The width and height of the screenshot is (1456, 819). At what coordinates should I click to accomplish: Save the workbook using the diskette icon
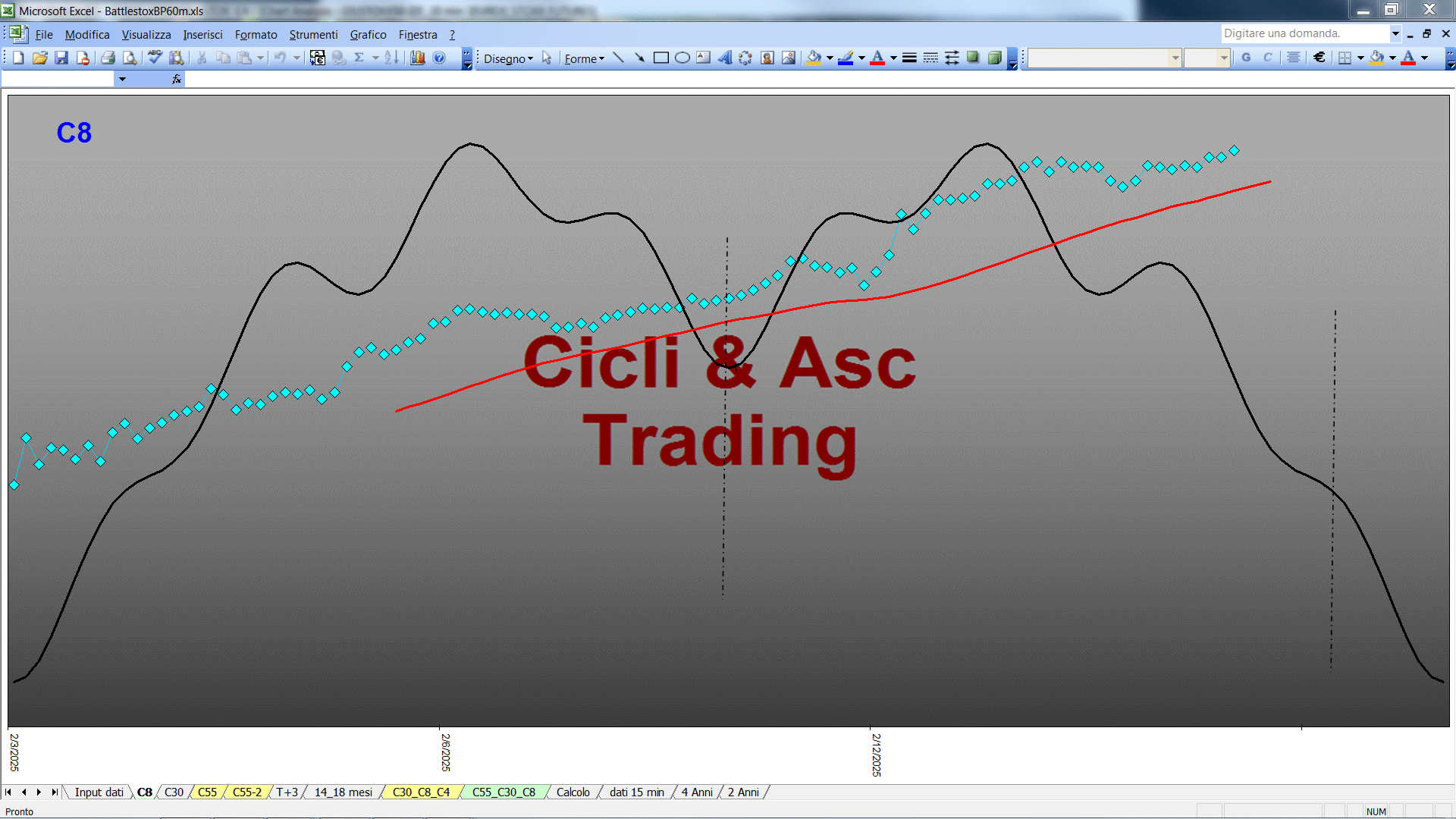(x=61, y=58)
